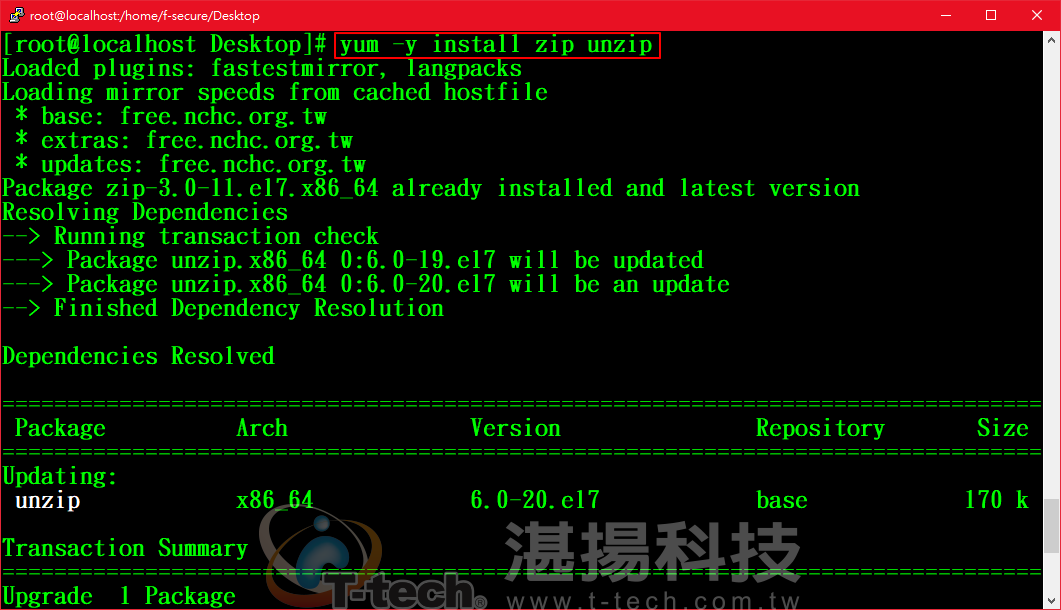Click the Package column header
1061x610 pixels.
point(60,429)
